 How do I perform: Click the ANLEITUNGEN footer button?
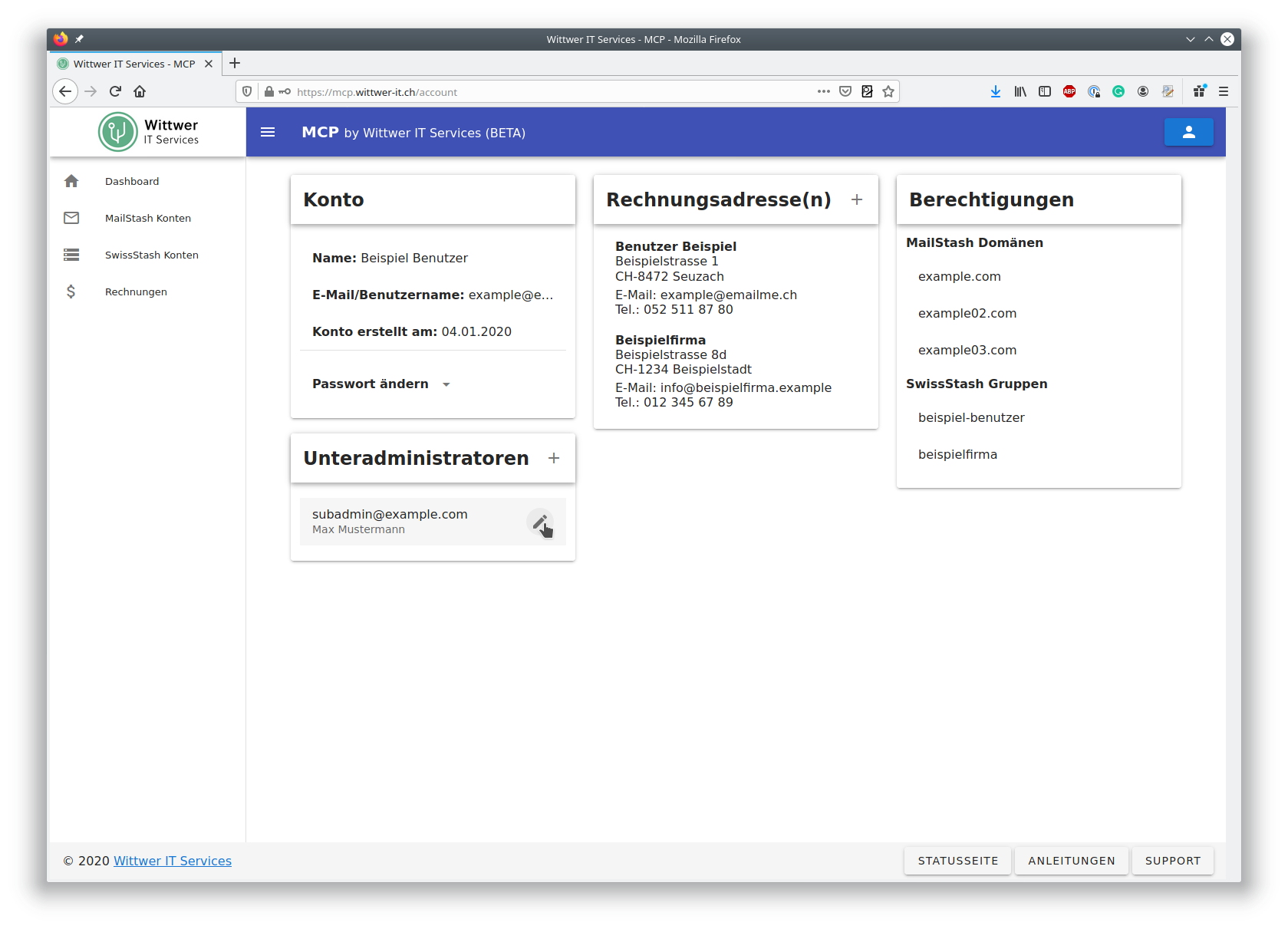1072,861
